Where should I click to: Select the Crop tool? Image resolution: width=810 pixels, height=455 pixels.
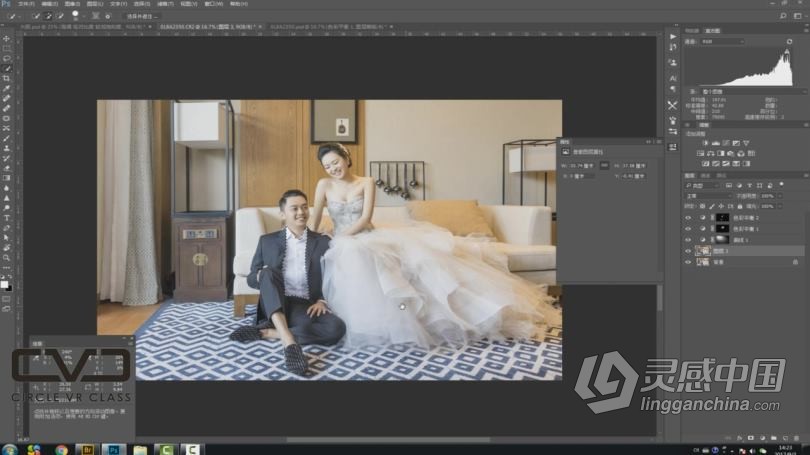click(x=6, y=79)
